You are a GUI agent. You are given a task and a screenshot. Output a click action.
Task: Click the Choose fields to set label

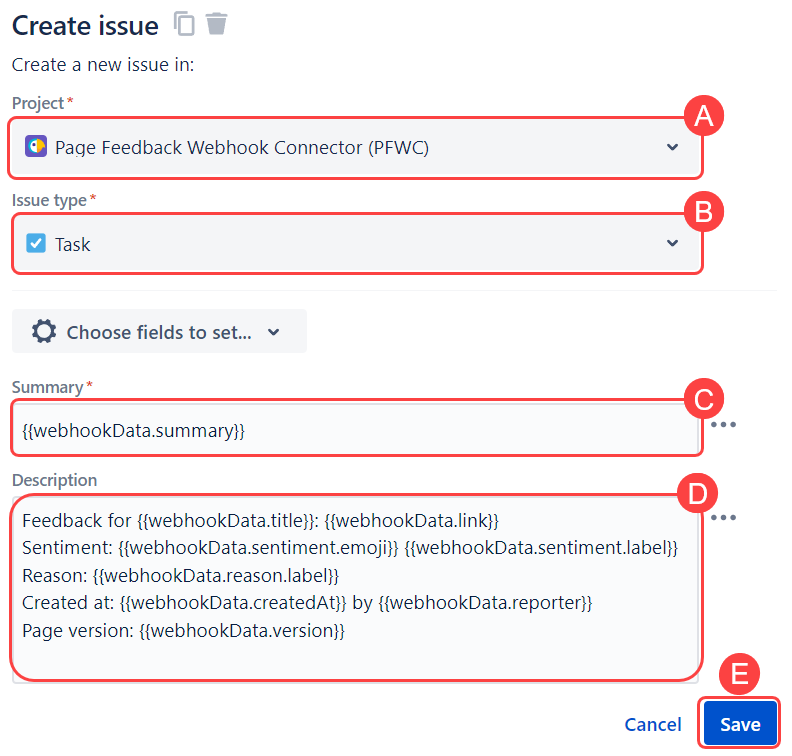click(x=158, y=332)
